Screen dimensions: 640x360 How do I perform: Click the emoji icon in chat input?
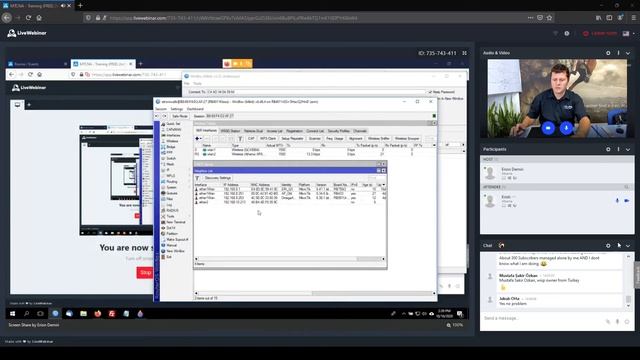[x=627, y=322]
